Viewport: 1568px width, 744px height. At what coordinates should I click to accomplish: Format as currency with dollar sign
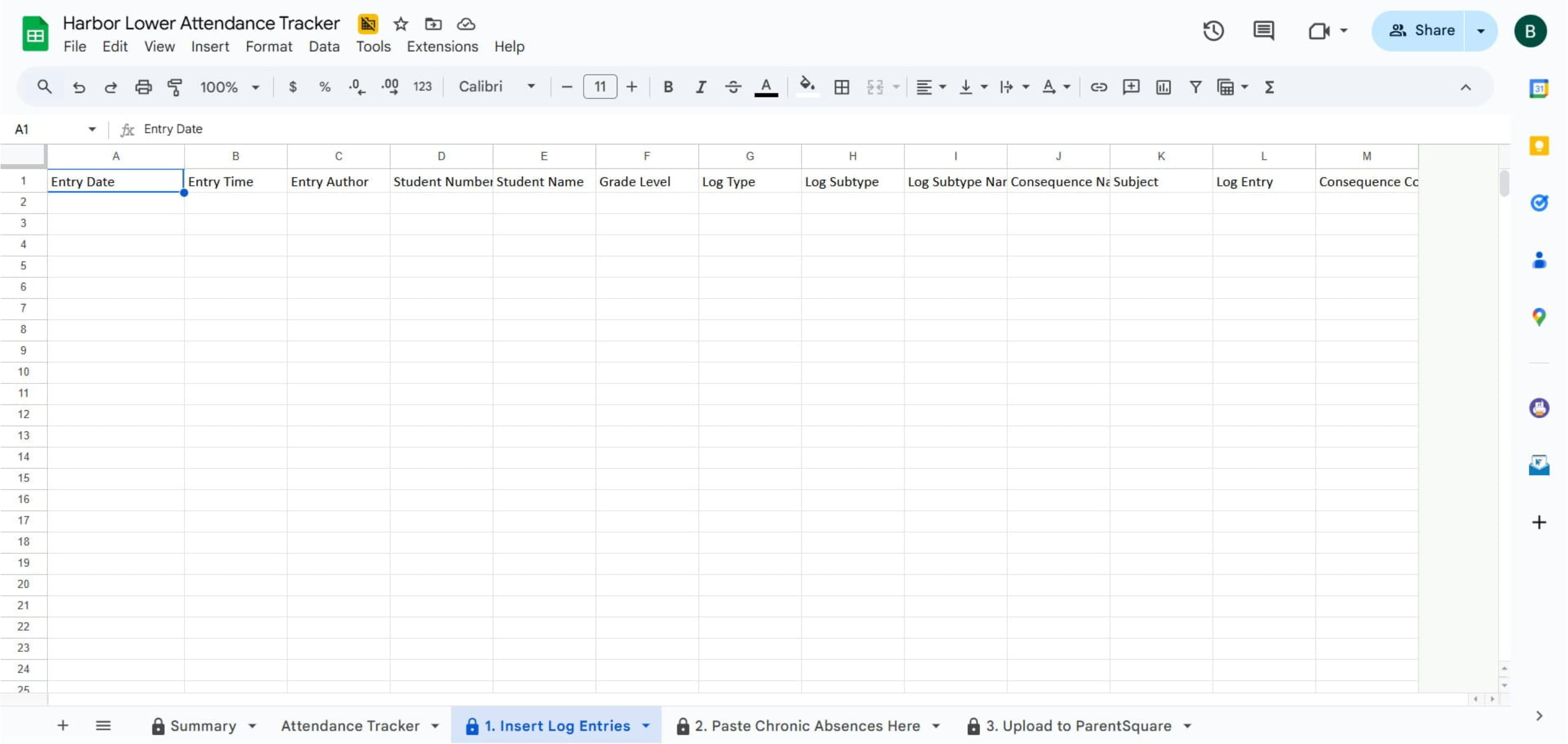[293, 87]
